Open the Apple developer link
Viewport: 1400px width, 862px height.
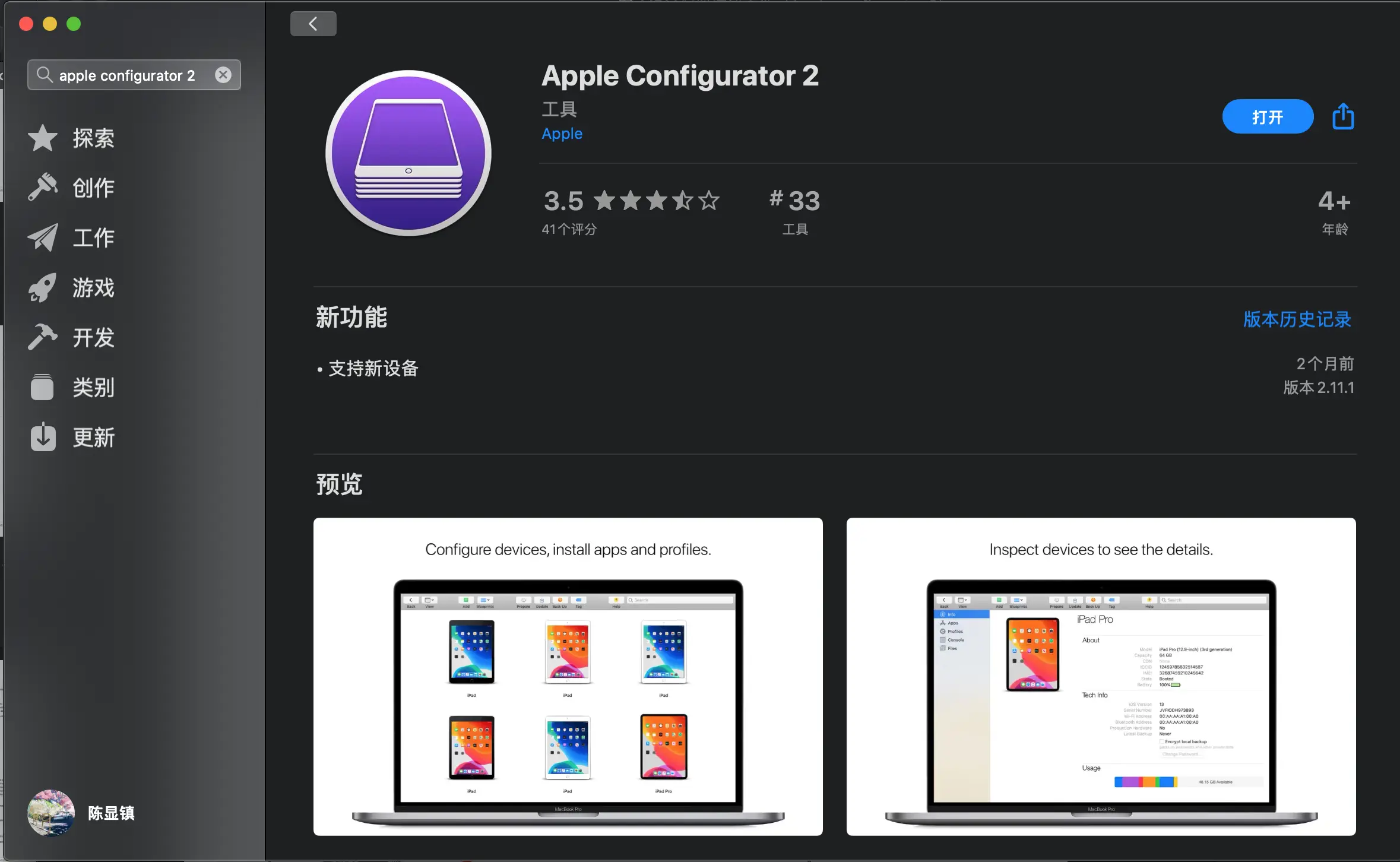(562, 134)
